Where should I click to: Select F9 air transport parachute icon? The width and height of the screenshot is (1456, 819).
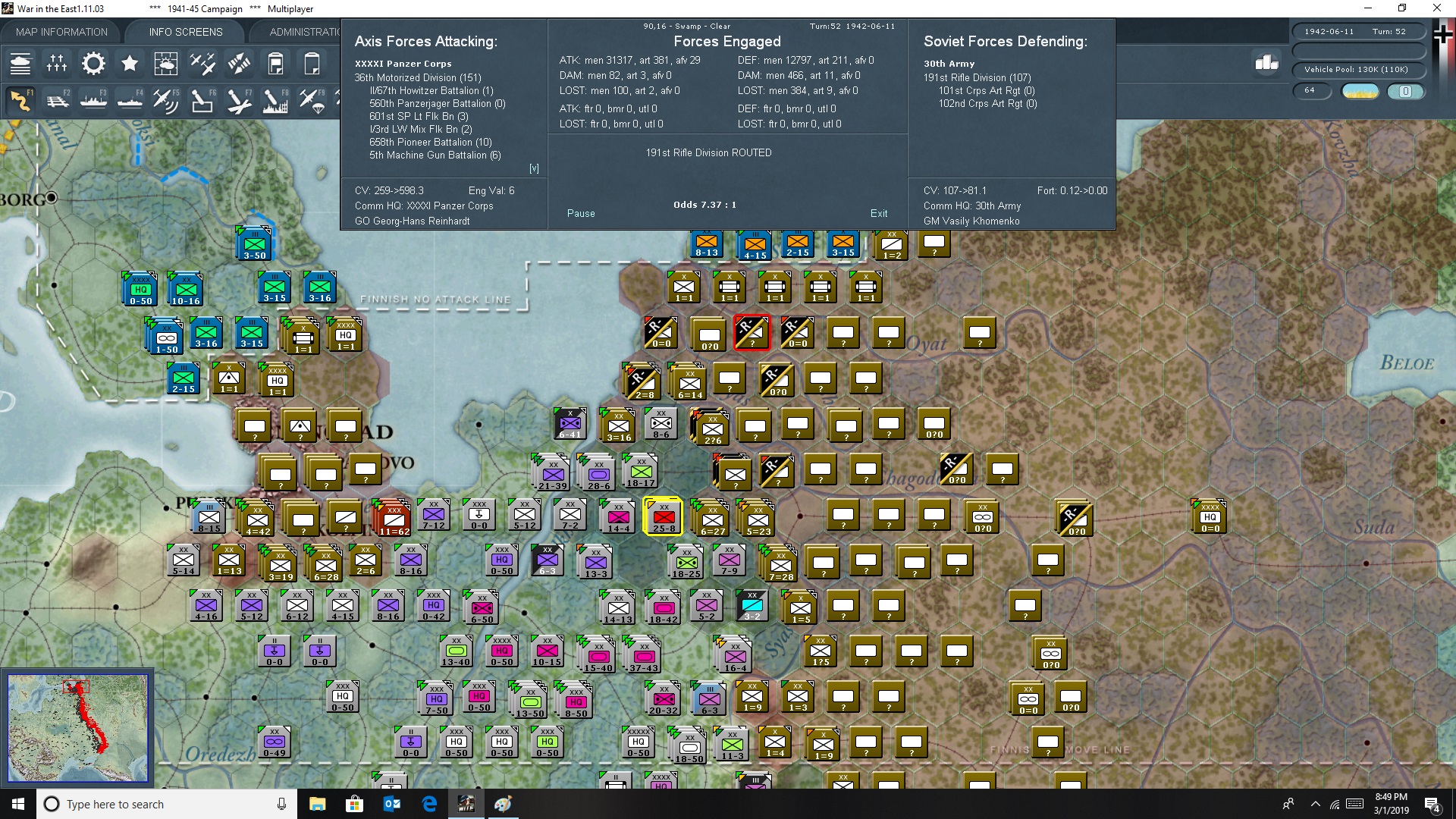[312, 101]
